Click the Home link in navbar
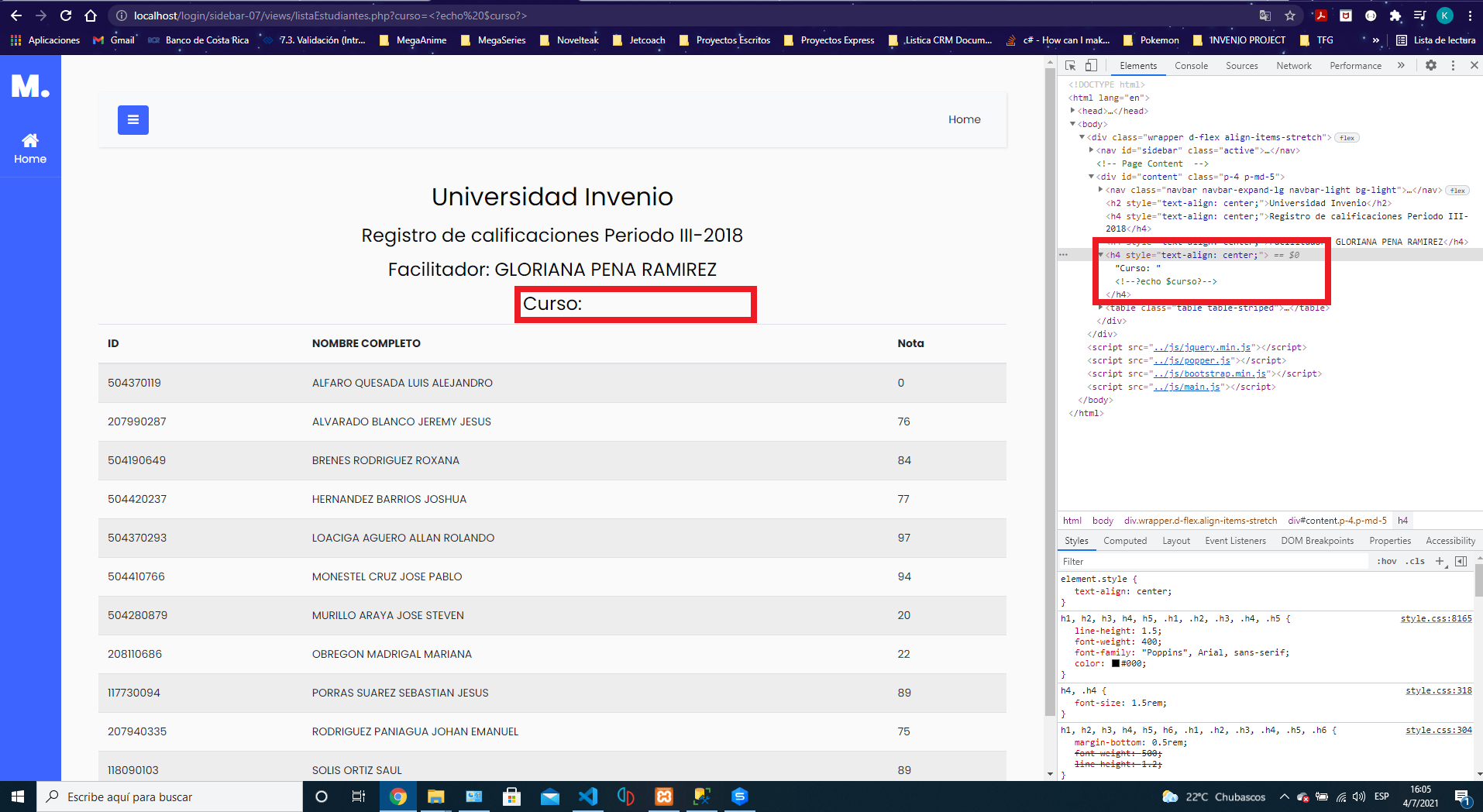Viewport: 1483px width, 812px height. click(x=964, y=119)
